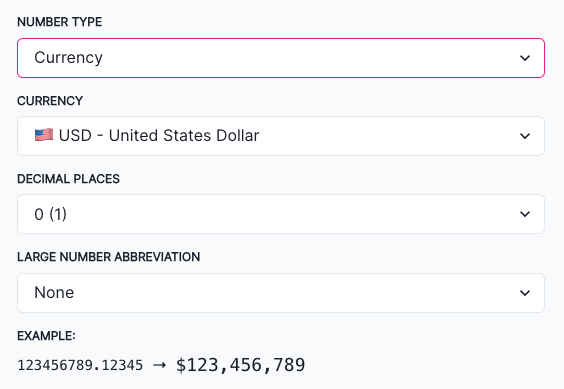This screenshot has width=564, height=389.
Task: Click the CURRENCY field label
Action: click(x=50, y=101)
